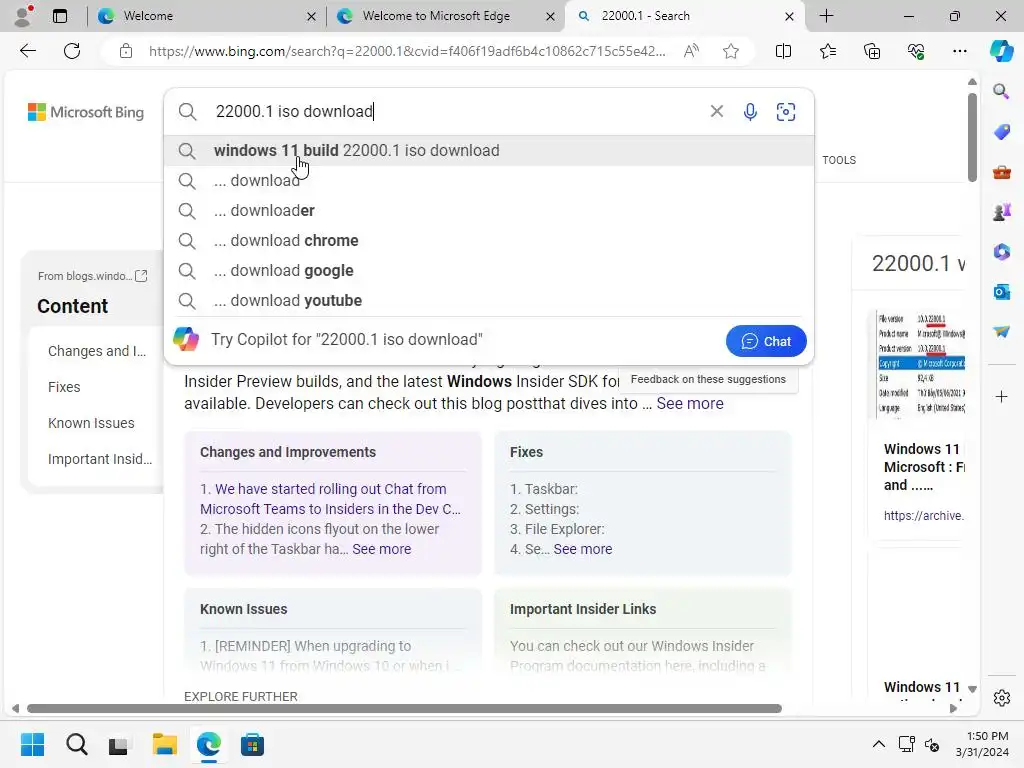Open sidebar Tools briefcase icon
The image size is (1024, 768).
click(1001, 172)
